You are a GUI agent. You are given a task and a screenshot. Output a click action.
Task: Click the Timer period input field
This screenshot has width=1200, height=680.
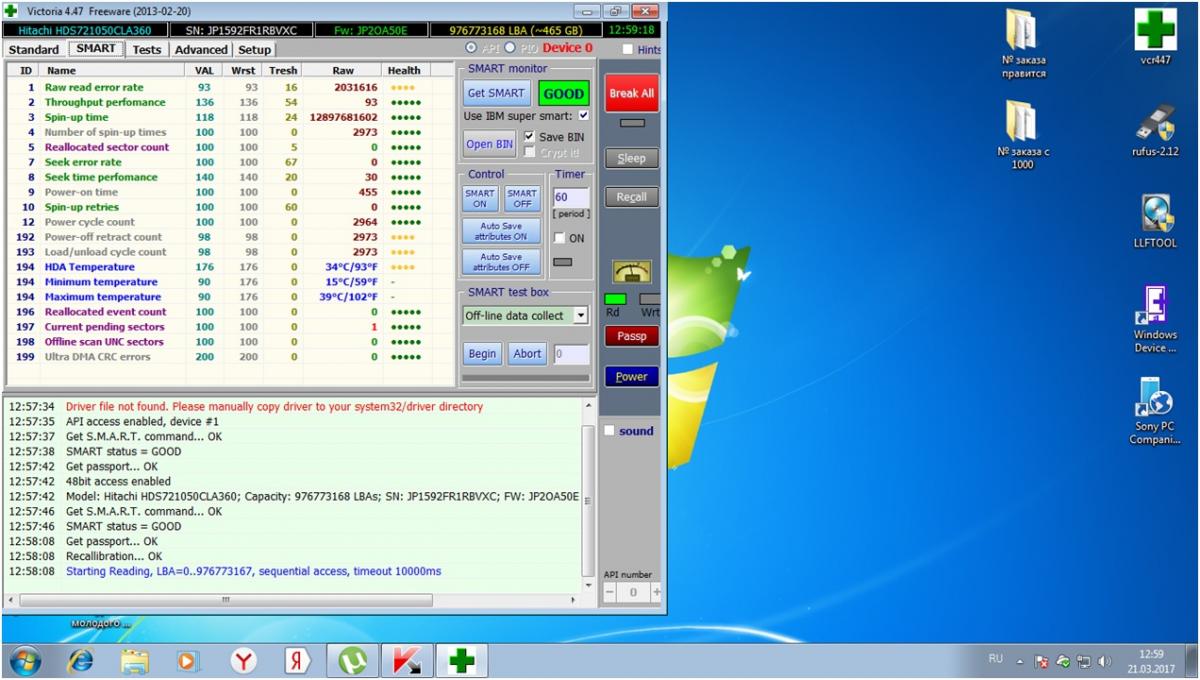point(571,197)
